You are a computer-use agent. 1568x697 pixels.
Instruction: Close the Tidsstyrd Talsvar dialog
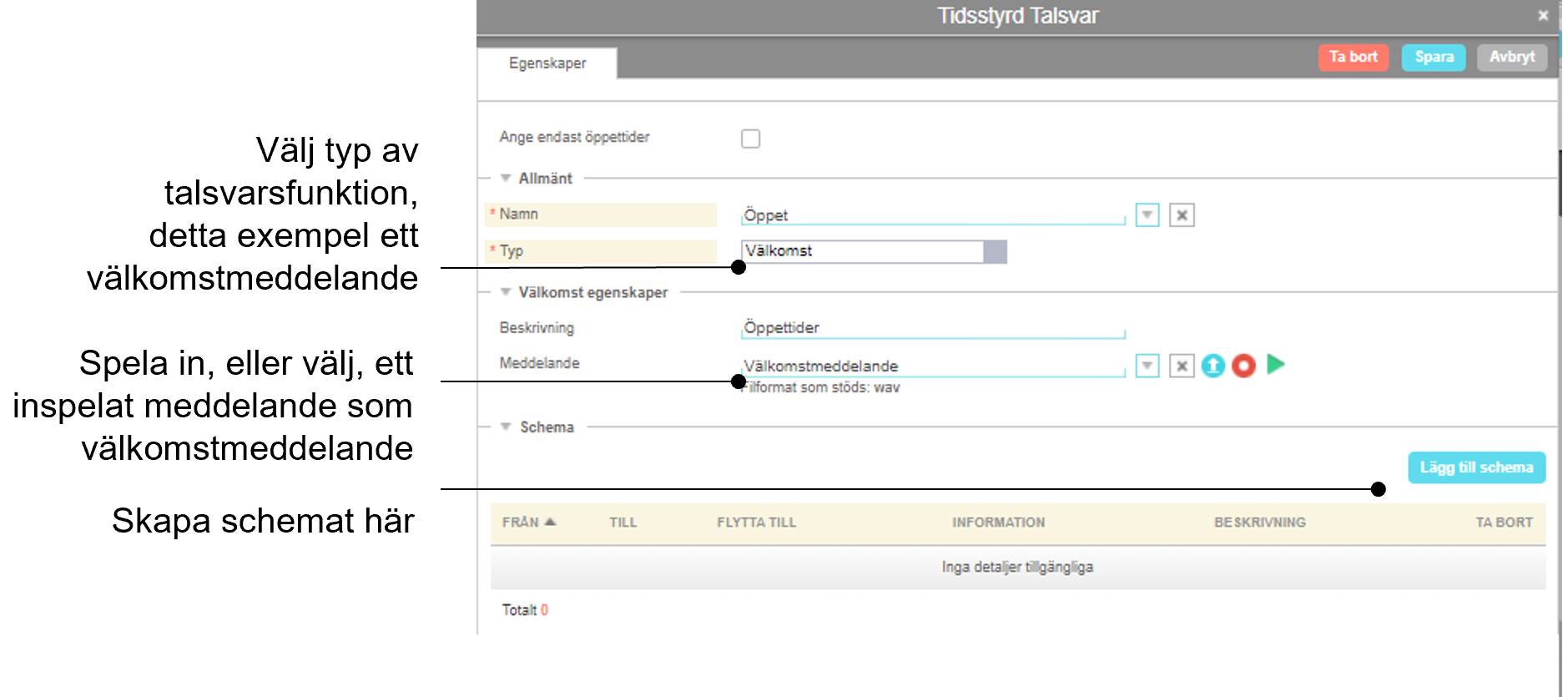(1543, 15)
